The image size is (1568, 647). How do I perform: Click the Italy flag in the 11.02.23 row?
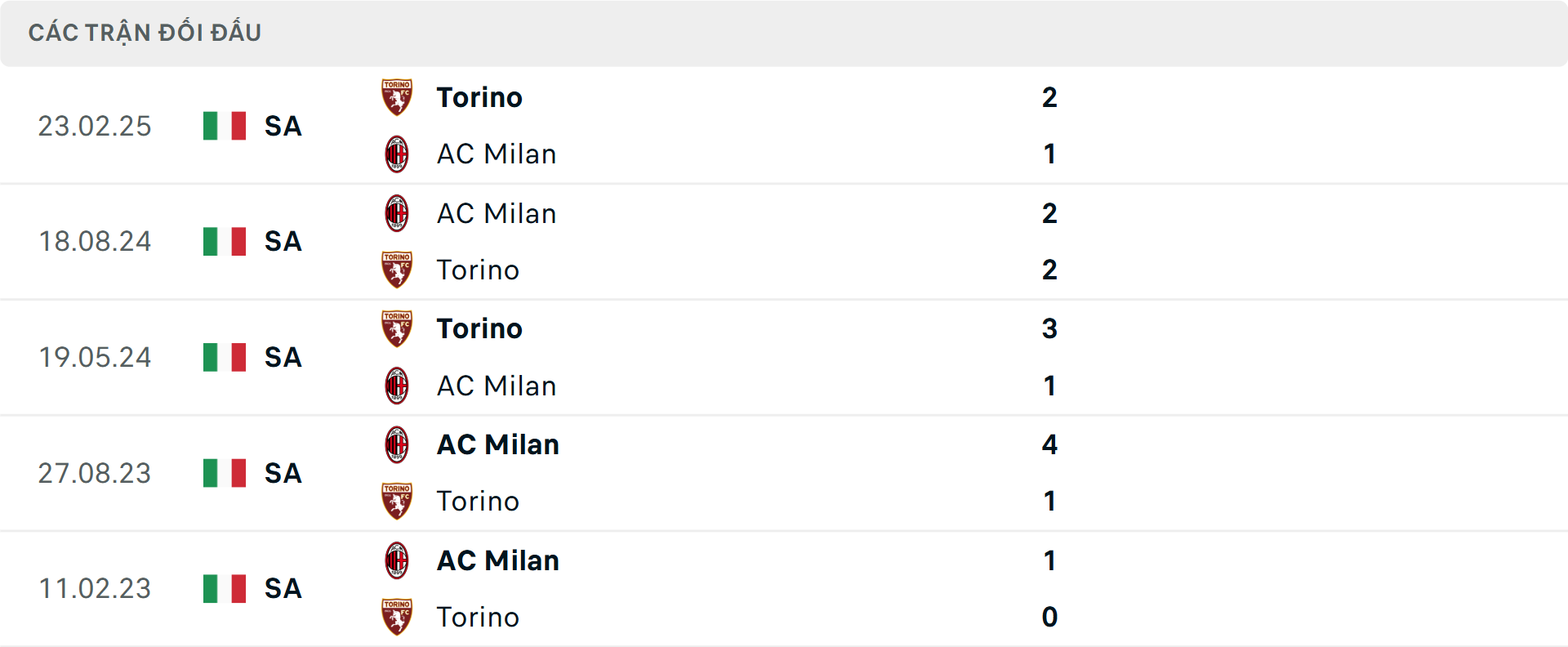coord(223,588)
